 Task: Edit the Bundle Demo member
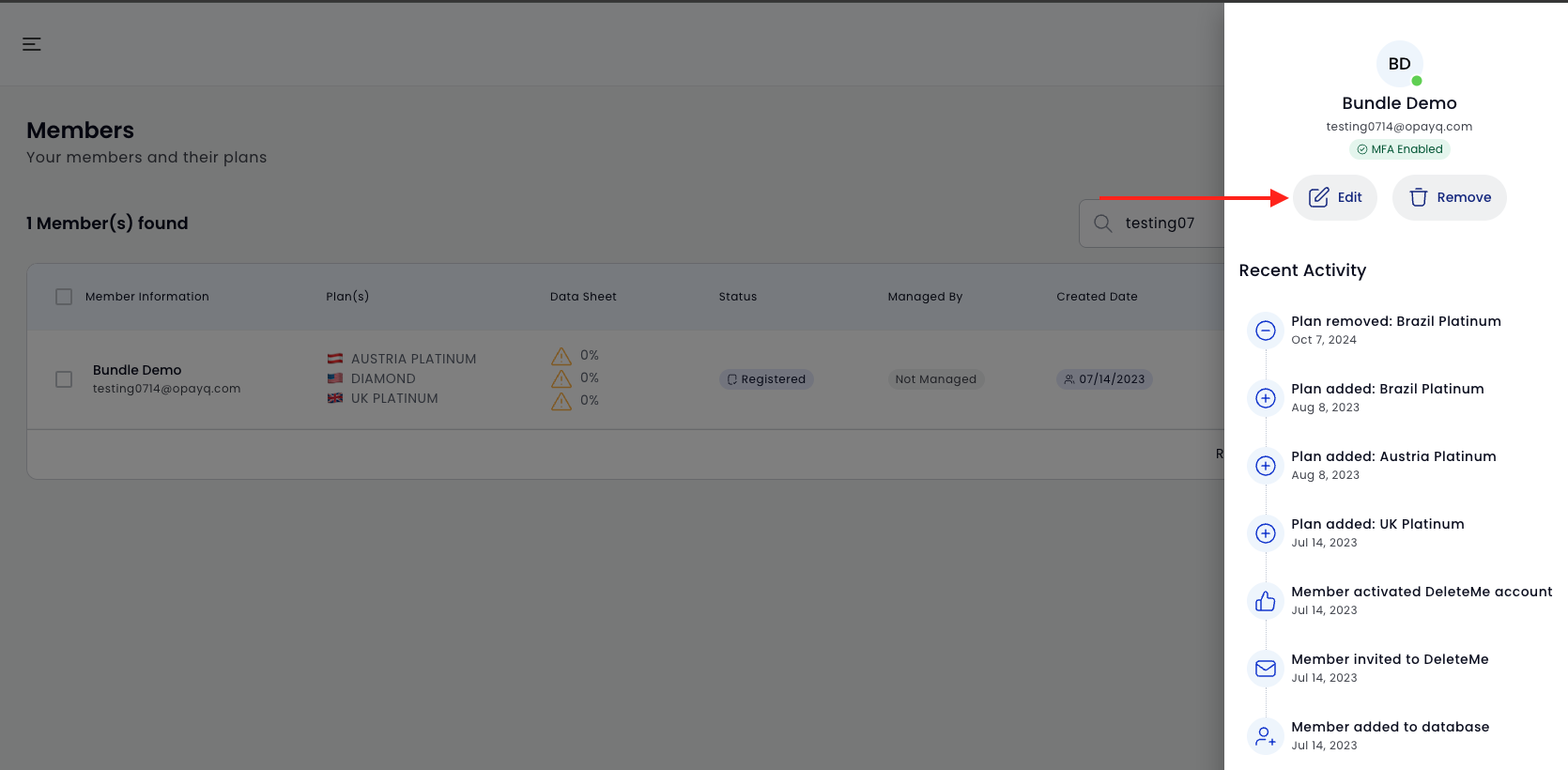coord(1335,197)
